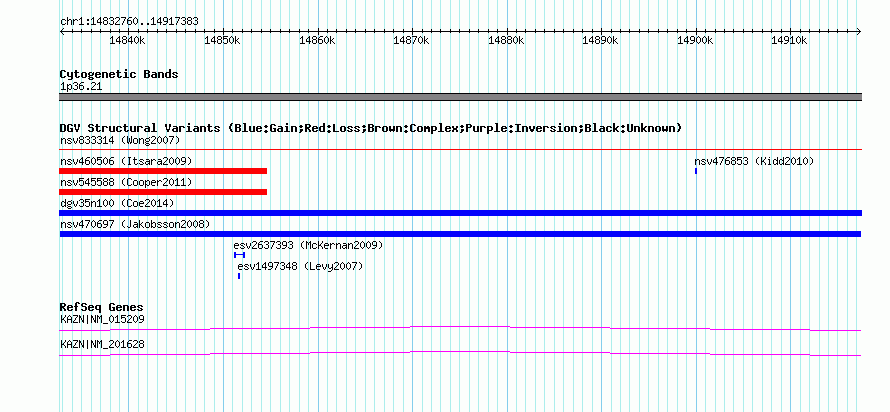Image resolution: width=890 pixels, height=412 pixels.
Task: Click the esv2637393 (McKernan2009) label
Action: click(308, 246)
